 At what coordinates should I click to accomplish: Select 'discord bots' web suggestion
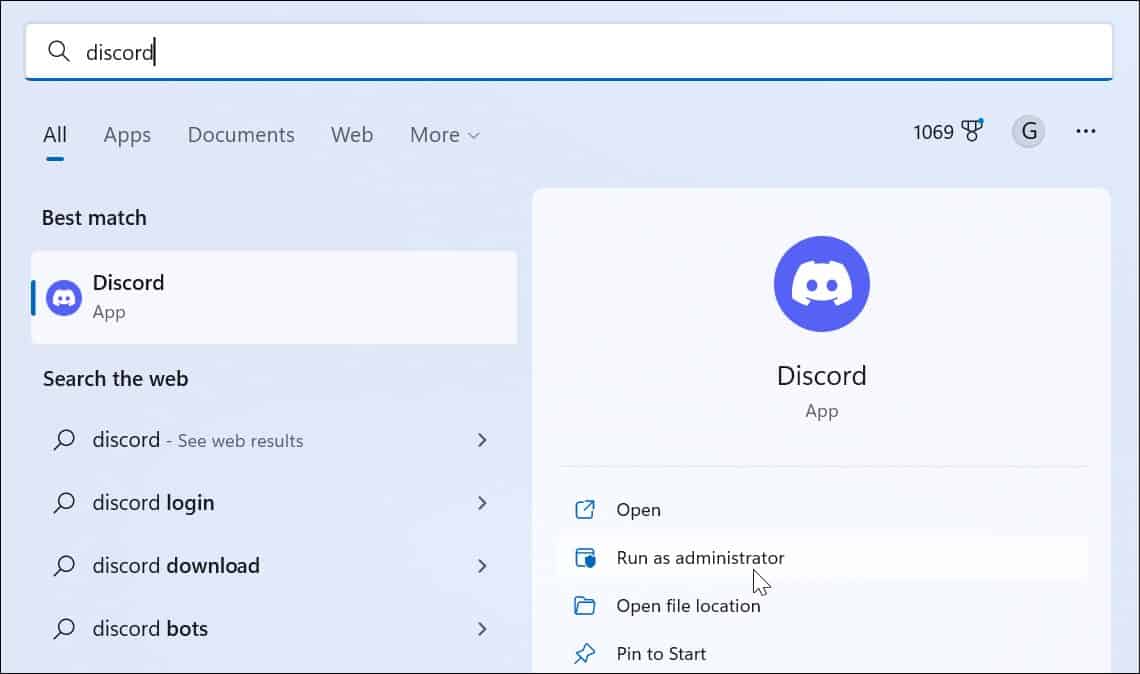pos(274,629)
